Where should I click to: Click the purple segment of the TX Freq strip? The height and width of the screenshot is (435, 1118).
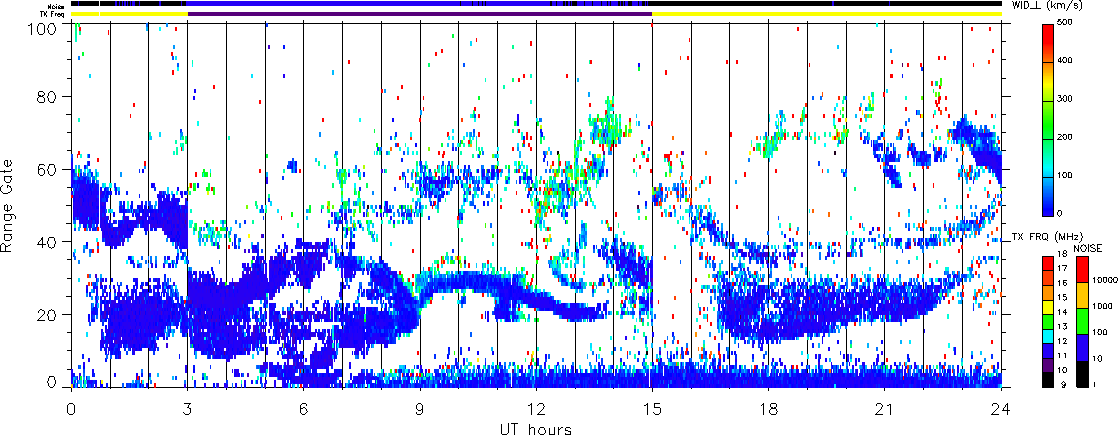(x=420, y=14)
